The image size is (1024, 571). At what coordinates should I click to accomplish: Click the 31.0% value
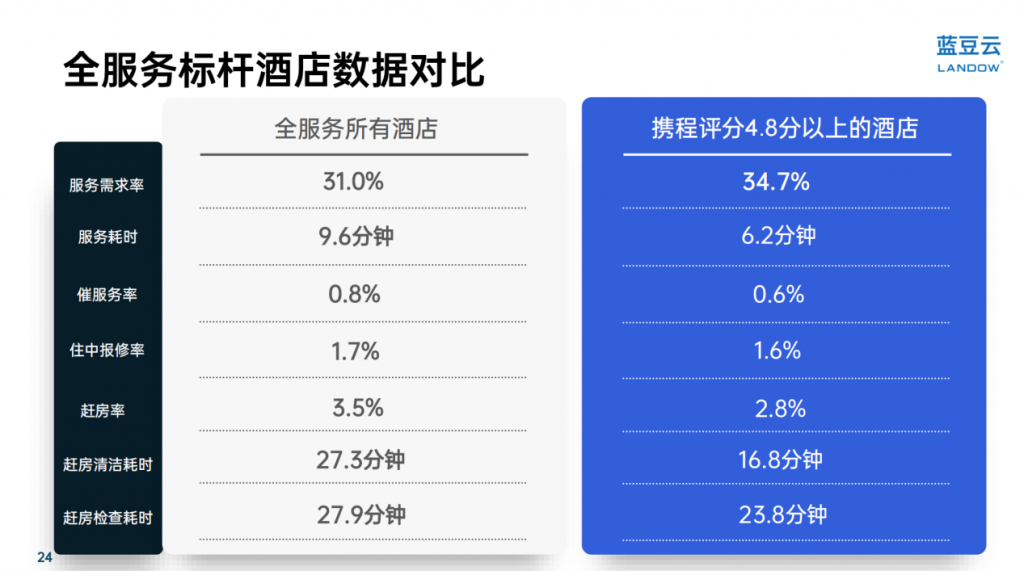[353, 181]
